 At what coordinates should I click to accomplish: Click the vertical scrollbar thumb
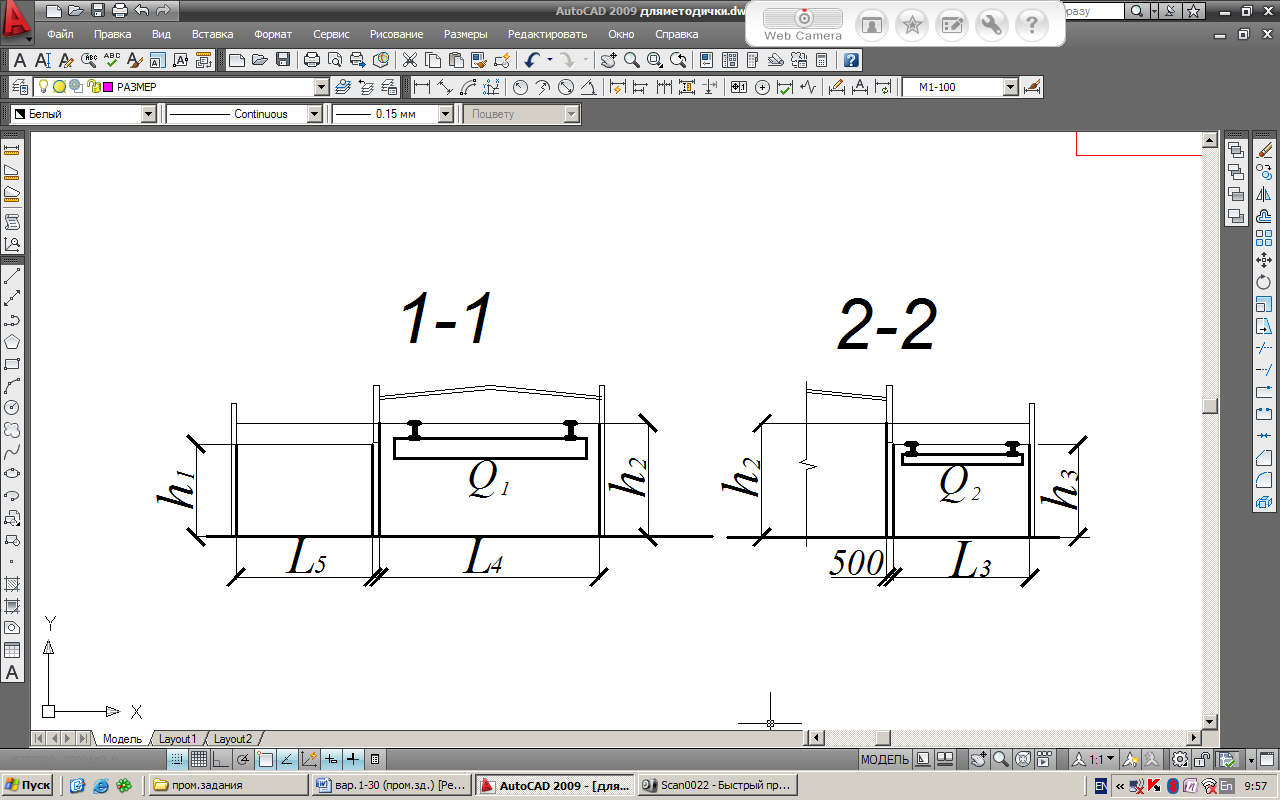pyautogui.click(x=1210, y=405)
